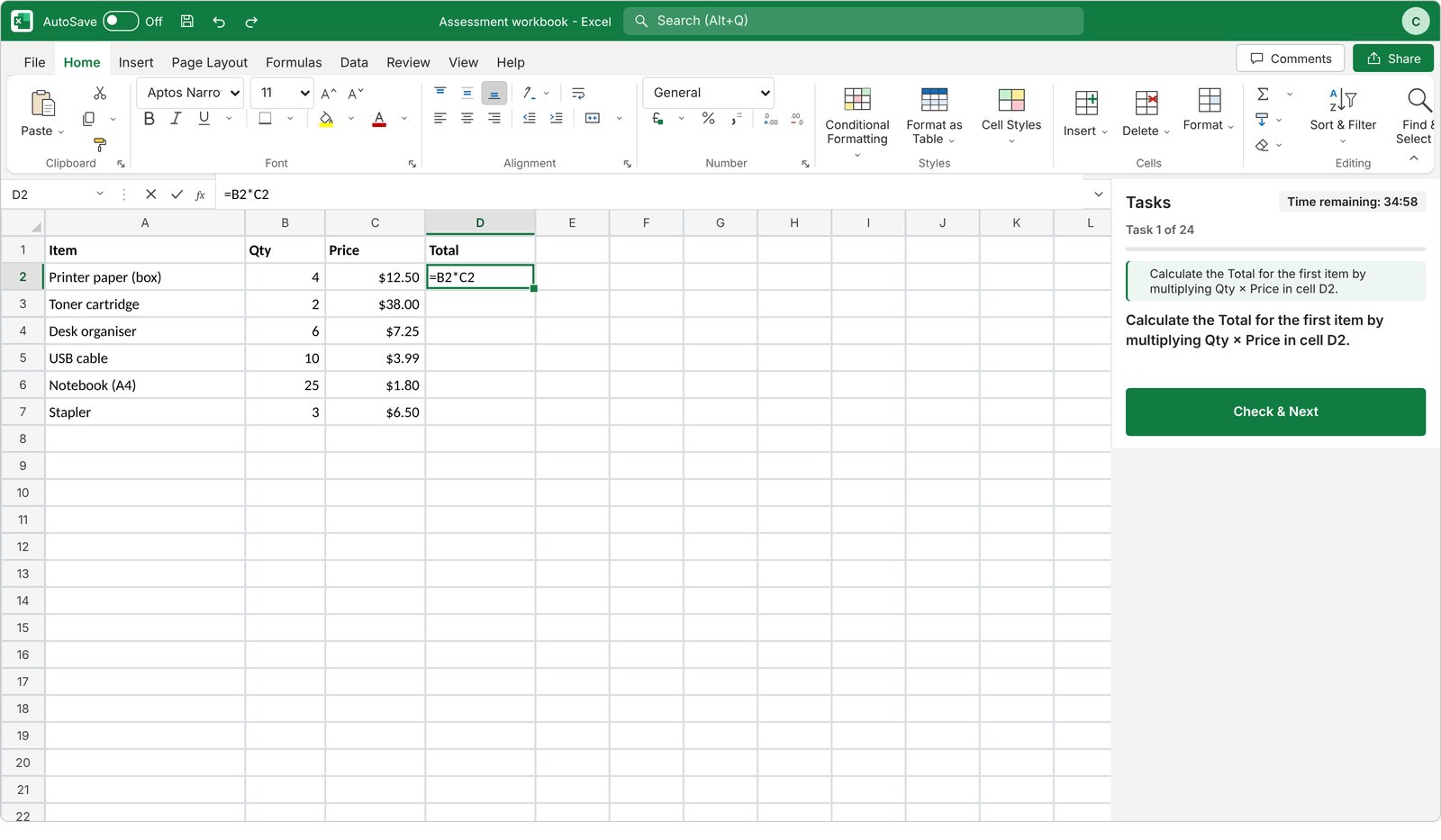
Task: Click the Delete cells button
Action: 1146,113
